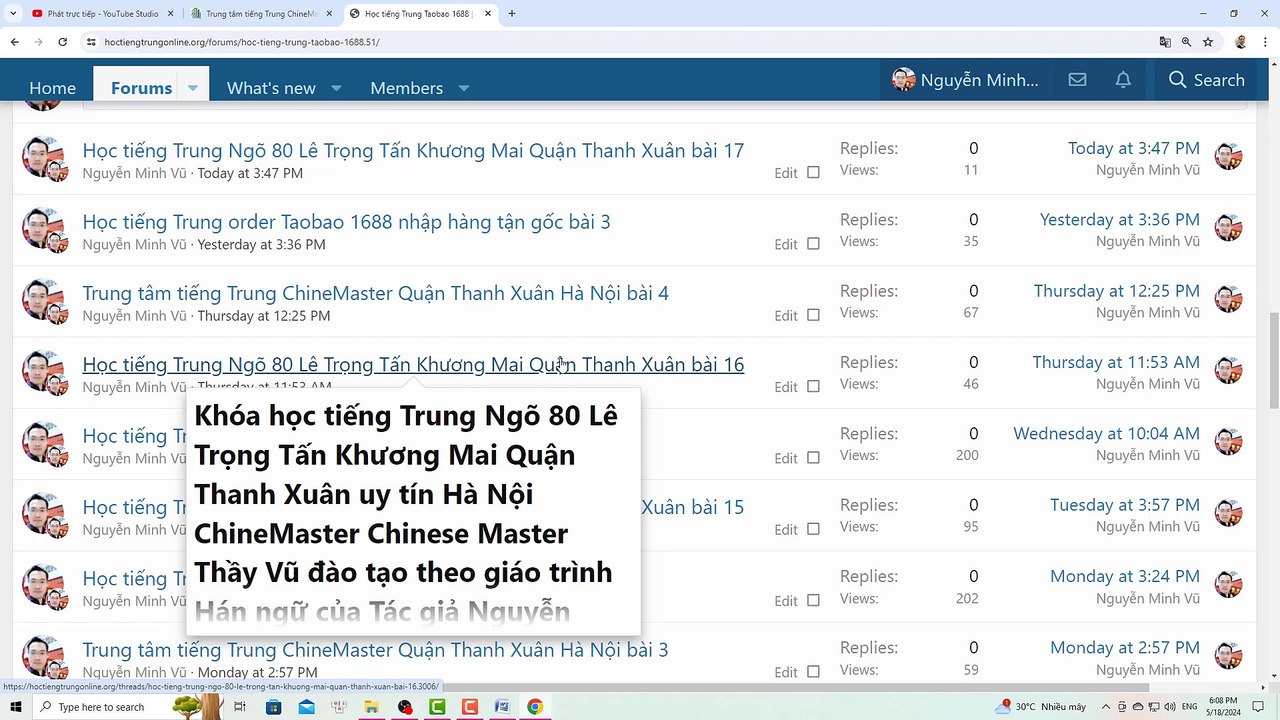Image resolution: width=1280 pixels, height=720 pixels.
Task: Open Nguyễn Minh... account menu
Action: pyautogui.click(x=965, y=80)
